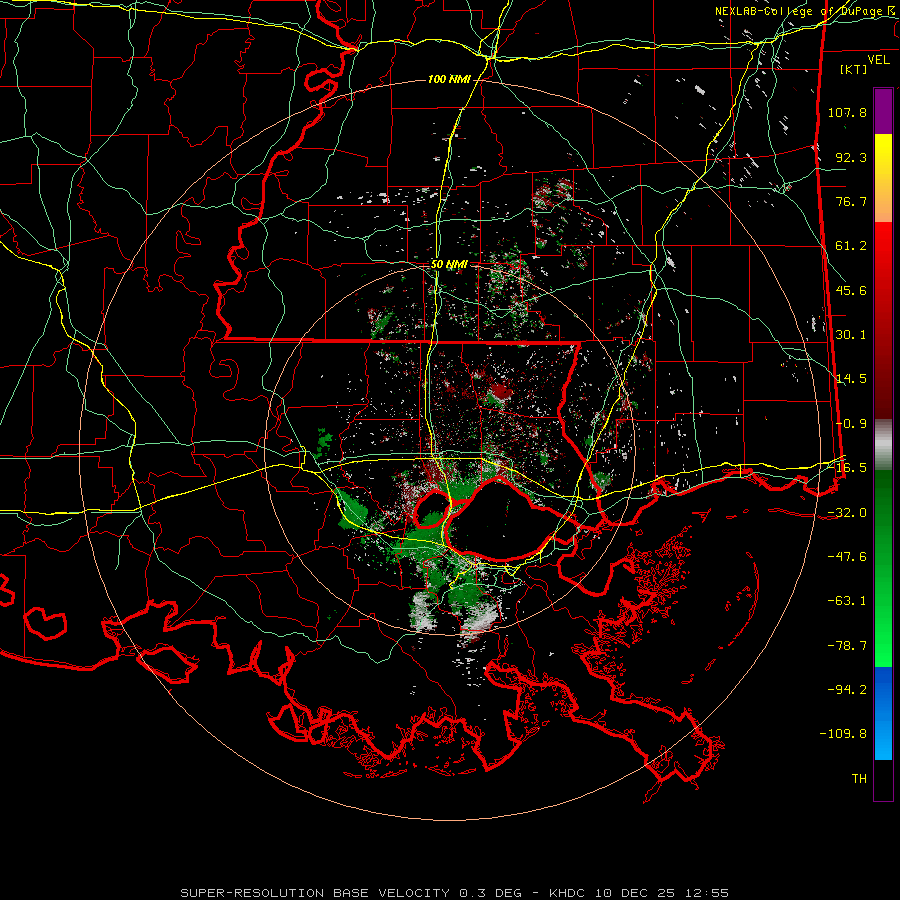Pick the blue segment of the color bar
The height and width of the screenshot is (900, 900).
point(883,713)
